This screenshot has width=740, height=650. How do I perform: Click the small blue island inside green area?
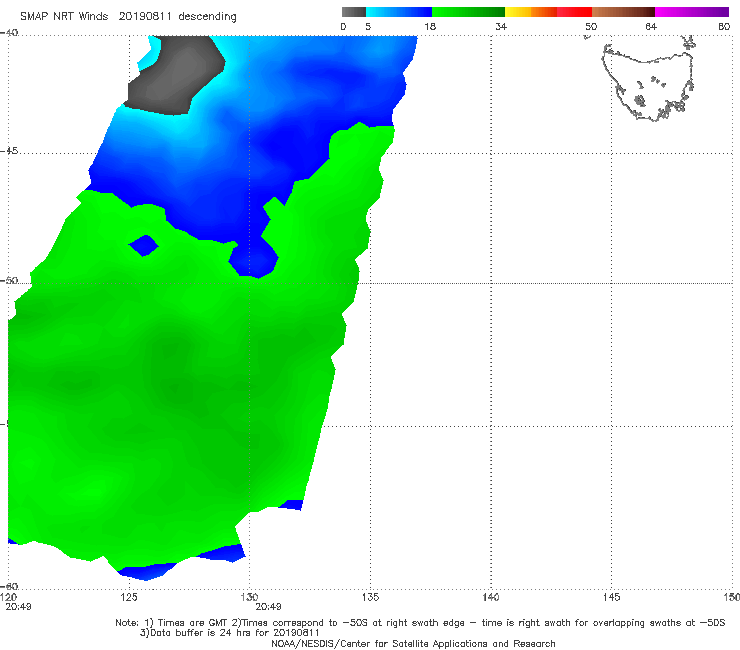tap(143, 245)
